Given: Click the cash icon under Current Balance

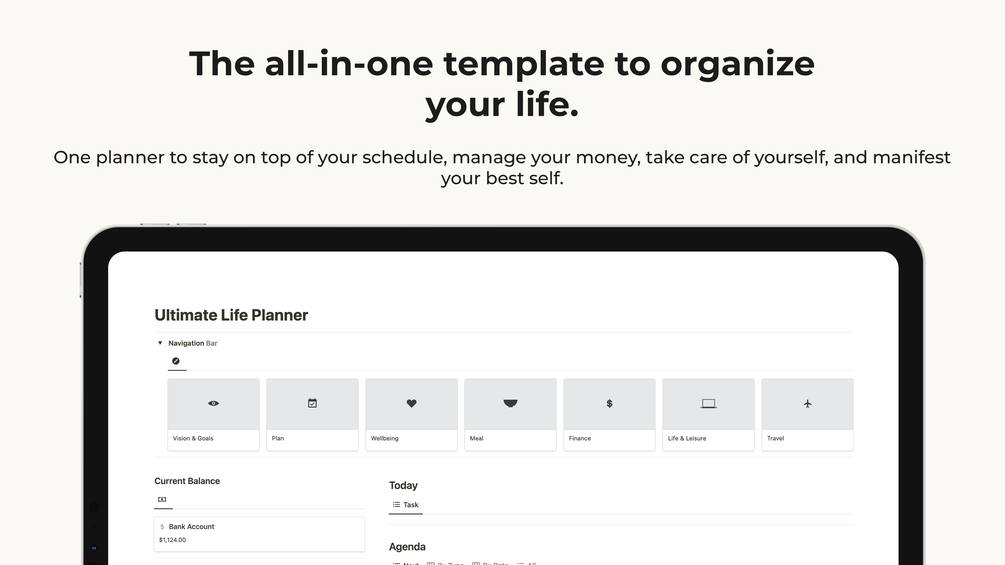Looking at the screenshot, I should click(x=162, y=499).
